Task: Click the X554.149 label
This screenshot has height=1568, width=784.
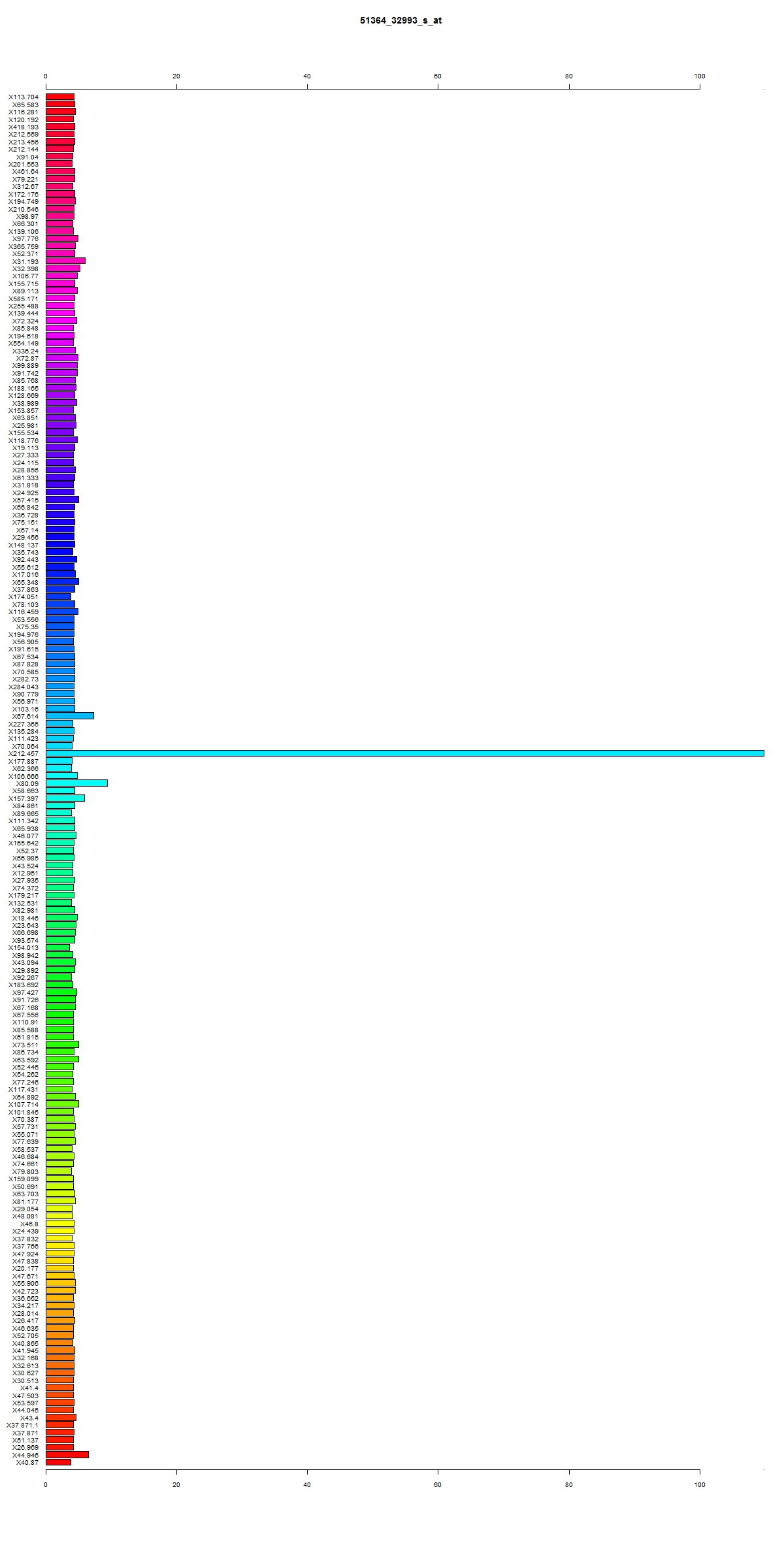Action: tap(24, 343)
